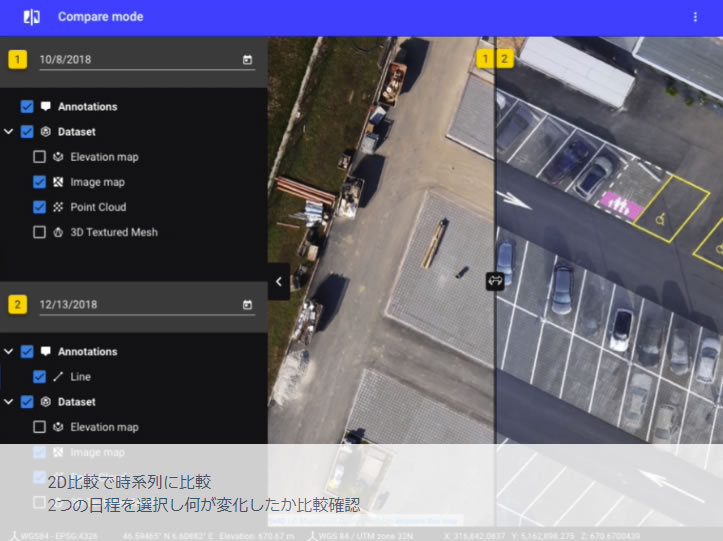Enable 3D Textured Mesh checkbox

(39, 232)
